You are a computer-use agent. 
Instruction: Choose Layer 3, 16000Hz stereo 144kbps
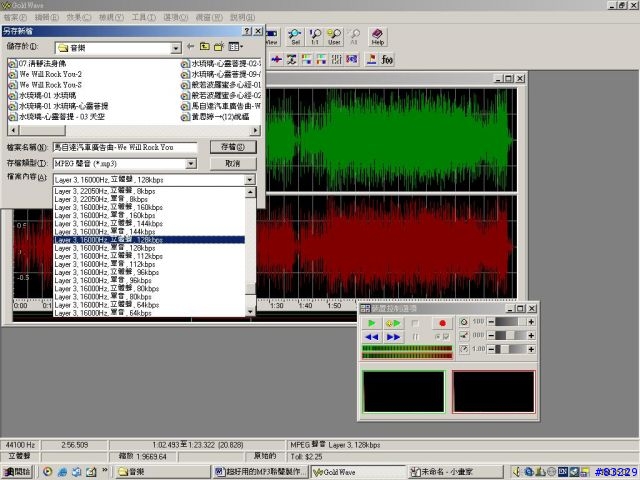pyautogui.click(x=149, y=224)
